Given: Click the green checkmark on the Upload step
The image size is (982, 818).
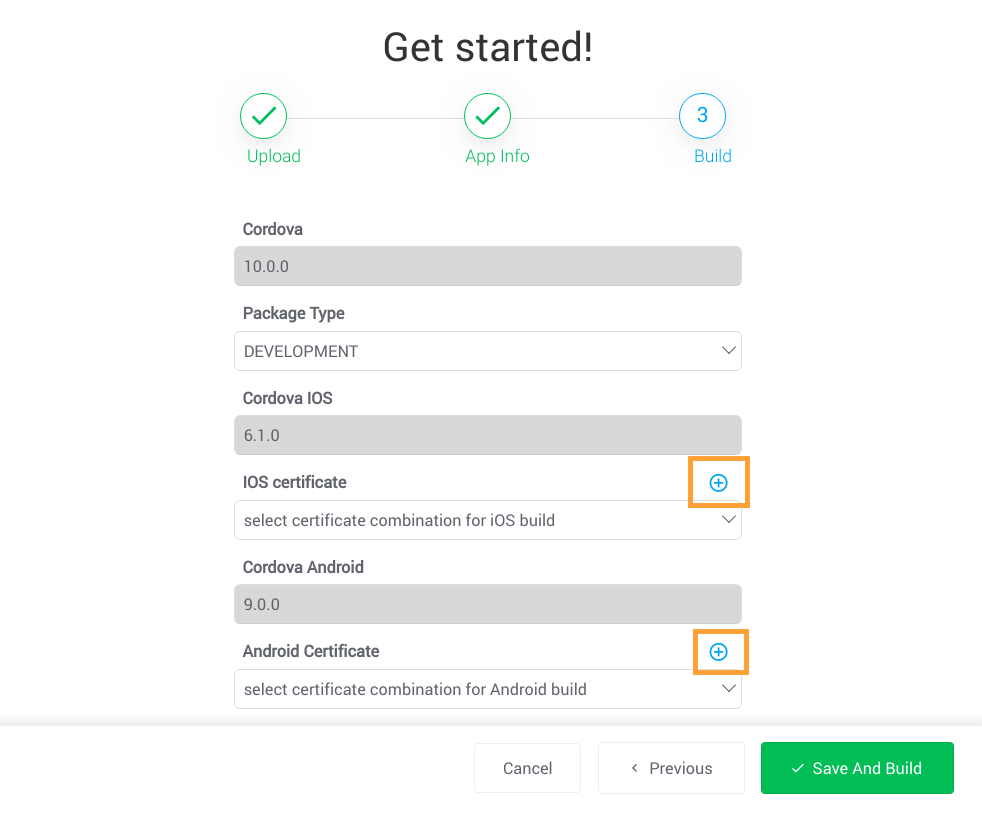Looking at the screenshot, I should (x=263, y=115).
